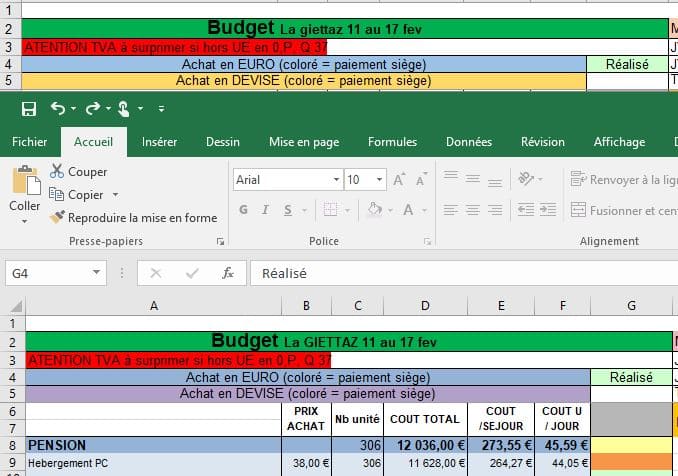This screenshot has width=678, height=476.
Task: Click the formula bar containing Réalisé
Action: (464, 273)
